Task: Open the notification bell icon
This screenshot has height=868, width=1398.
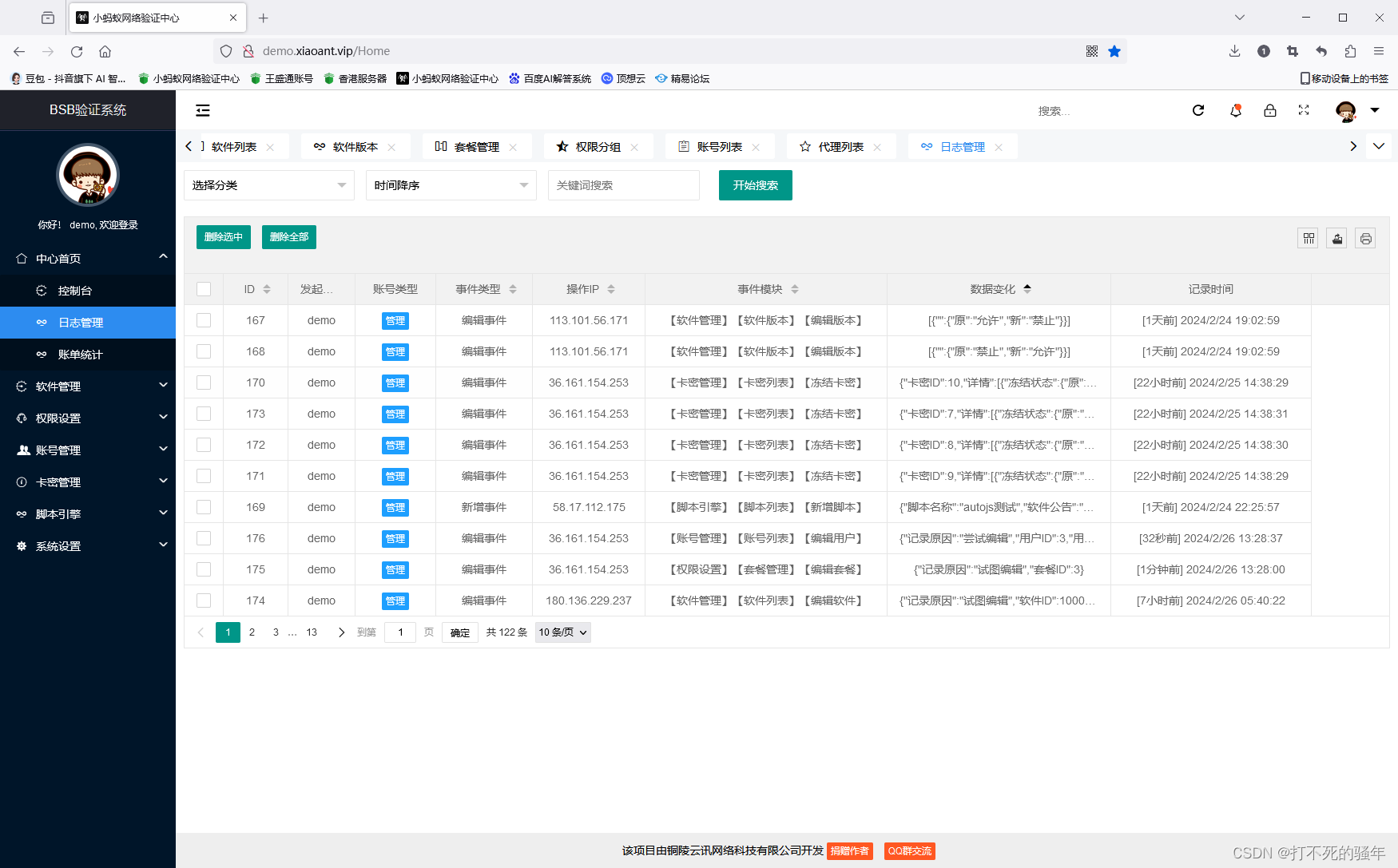Action: (x=1236, y=110)
